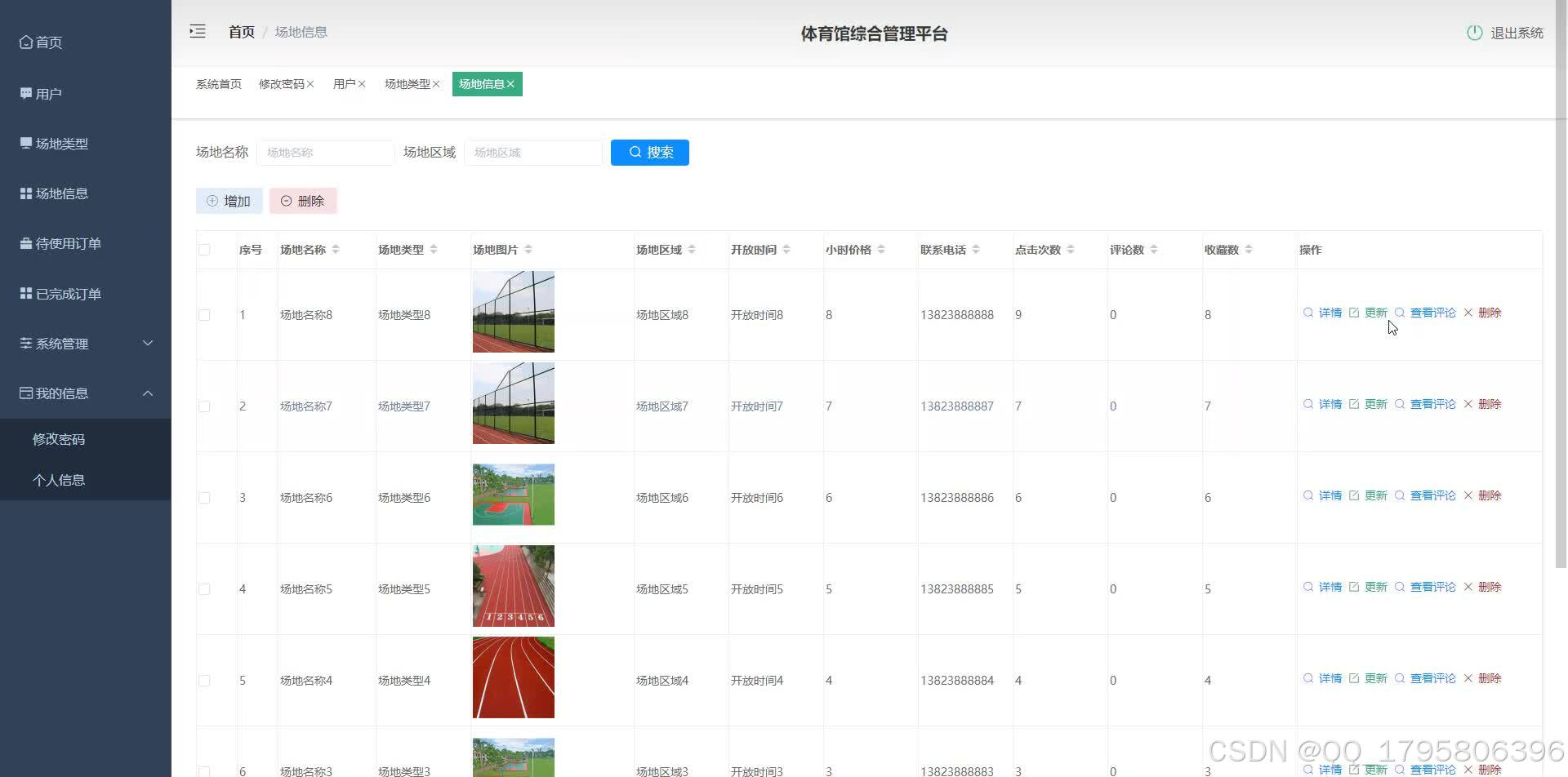1568x777 pixels.
Task: Sort by 场地类型 column
Action: coord(434,250)
